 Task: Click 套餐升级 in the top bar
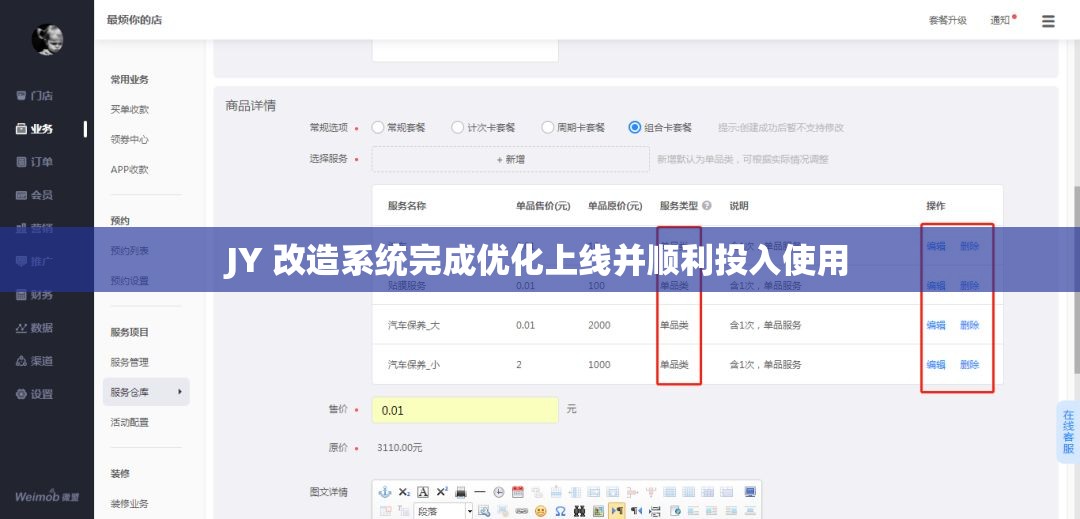(x=947, y=20)
